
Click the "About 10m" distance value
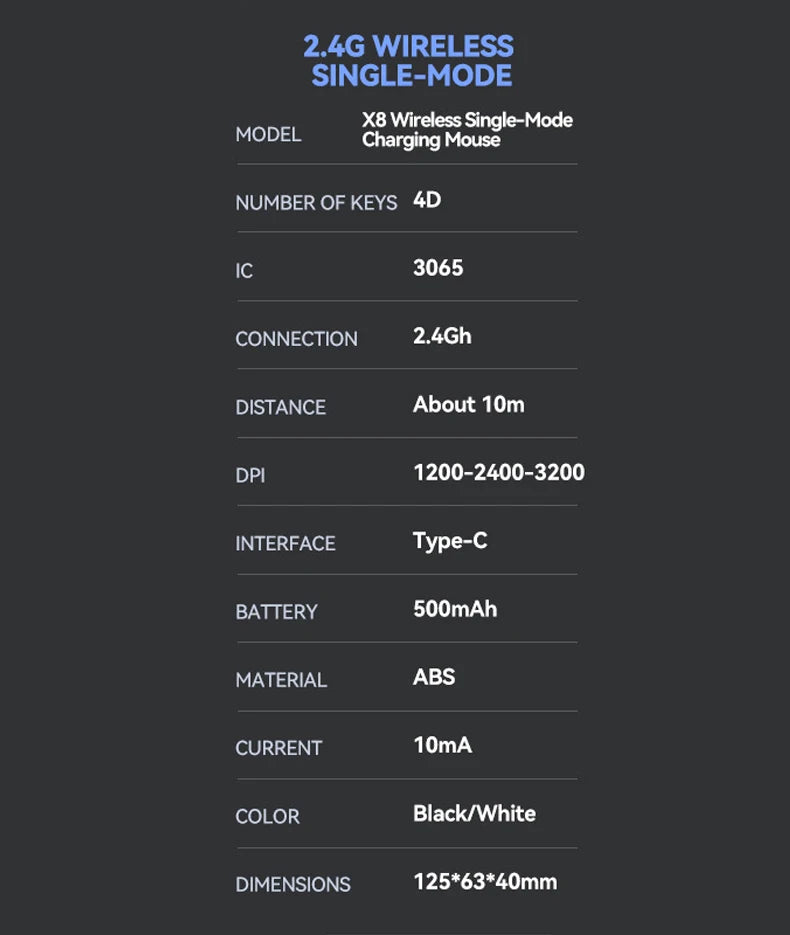[x=468, y=404]
